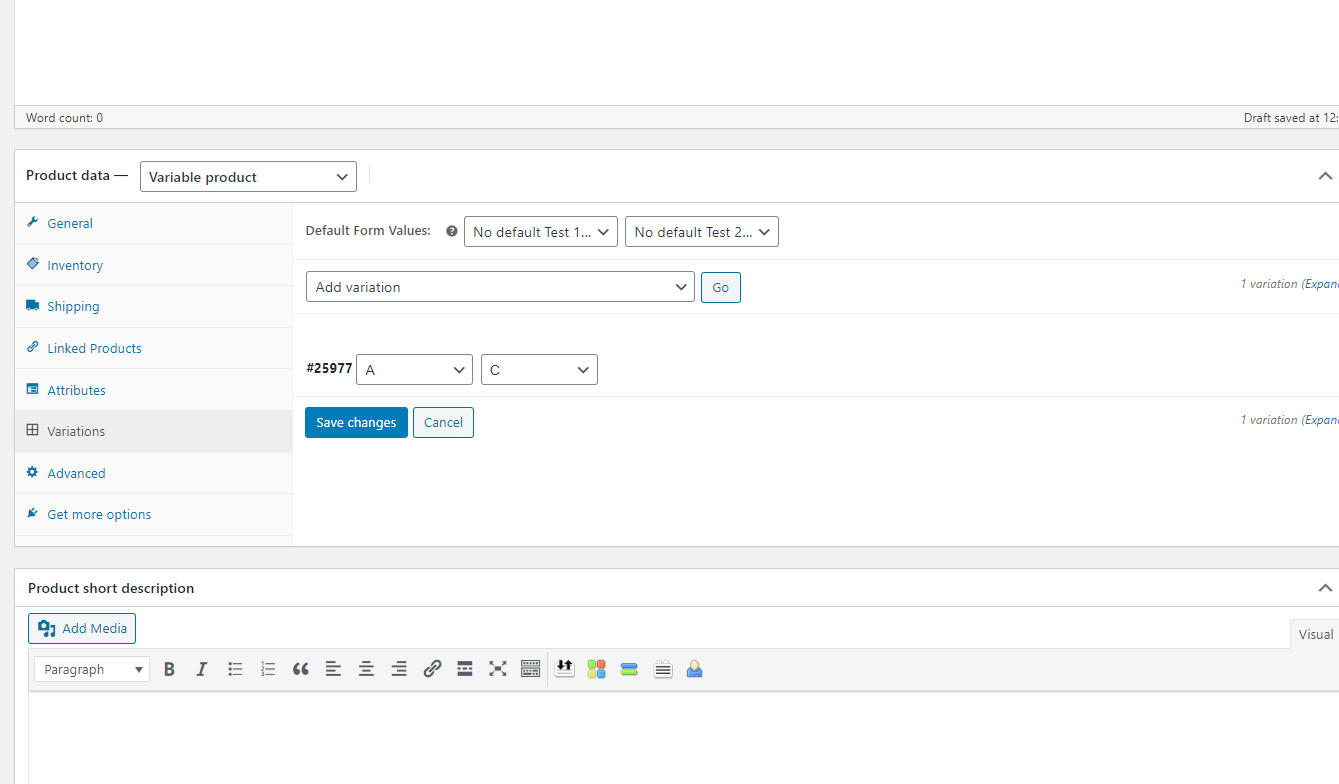Click the insert/edit link icon

[432, 669]
